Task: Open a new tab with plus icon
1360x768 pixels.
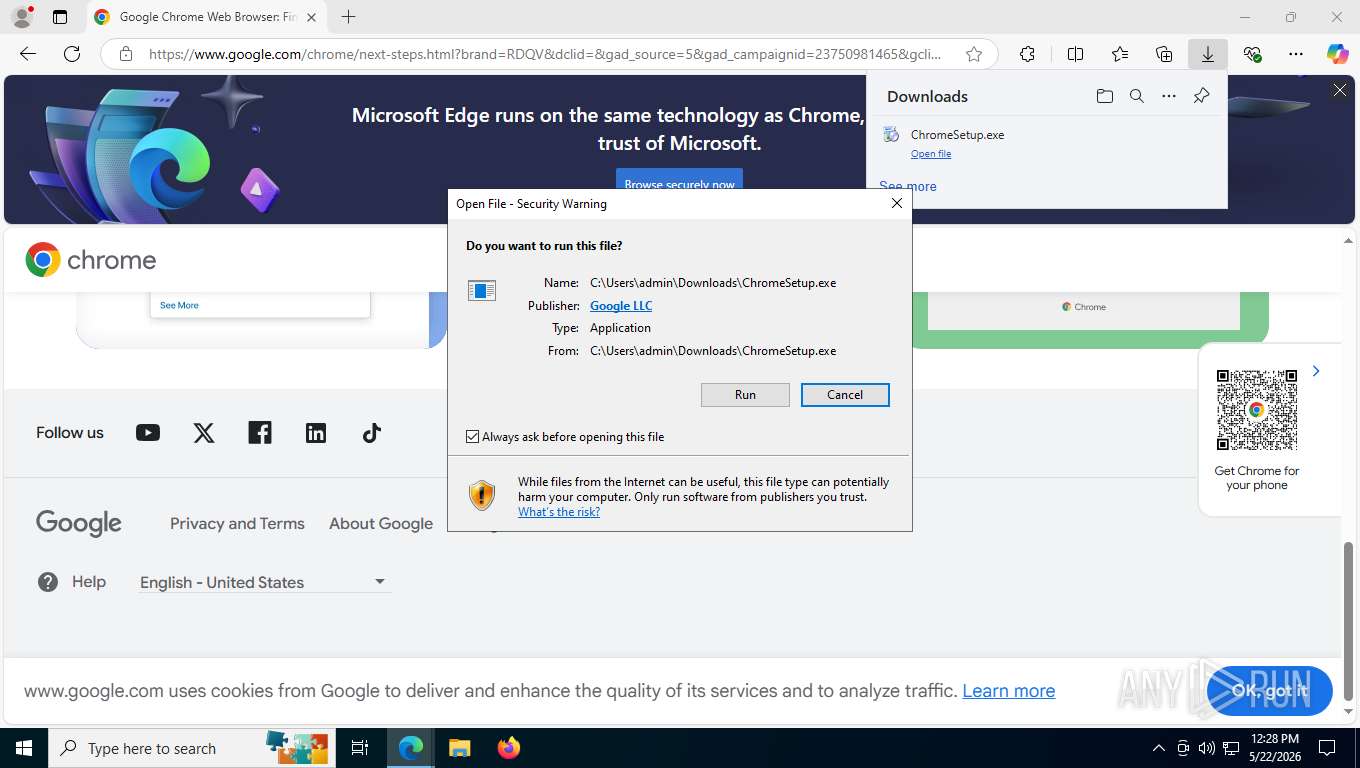Action: pos(348,17)
